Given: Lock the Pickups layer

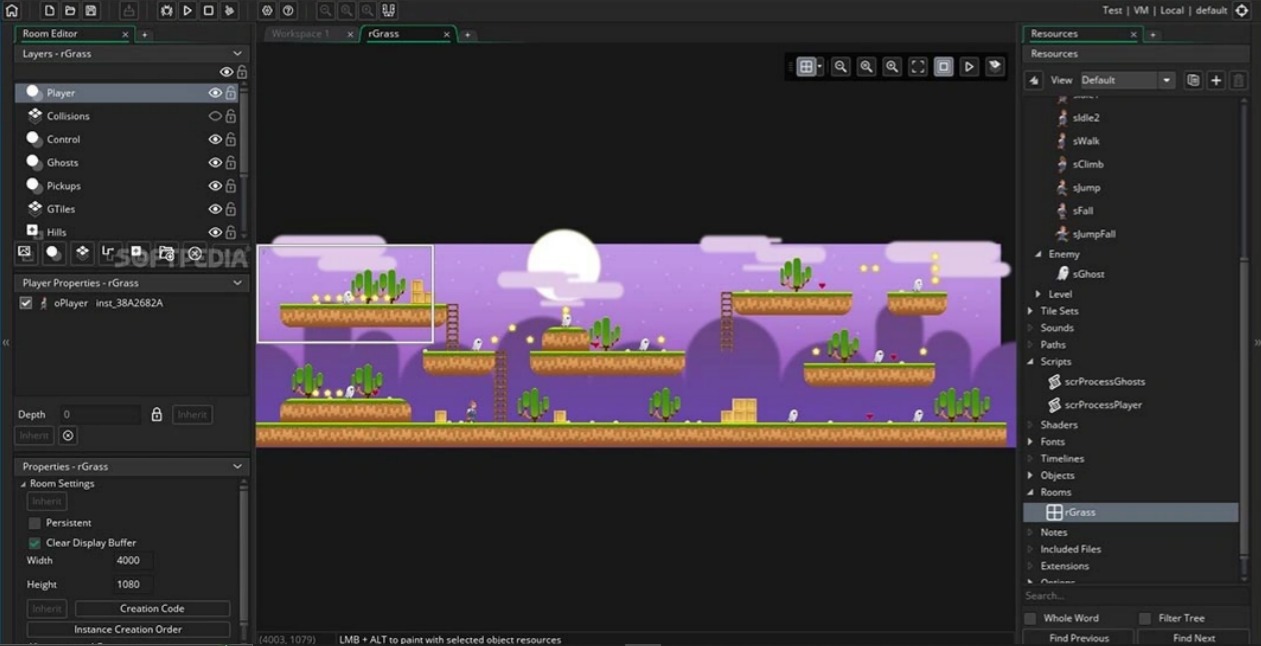Looking at the screenshot, I should tap(231, 186).
